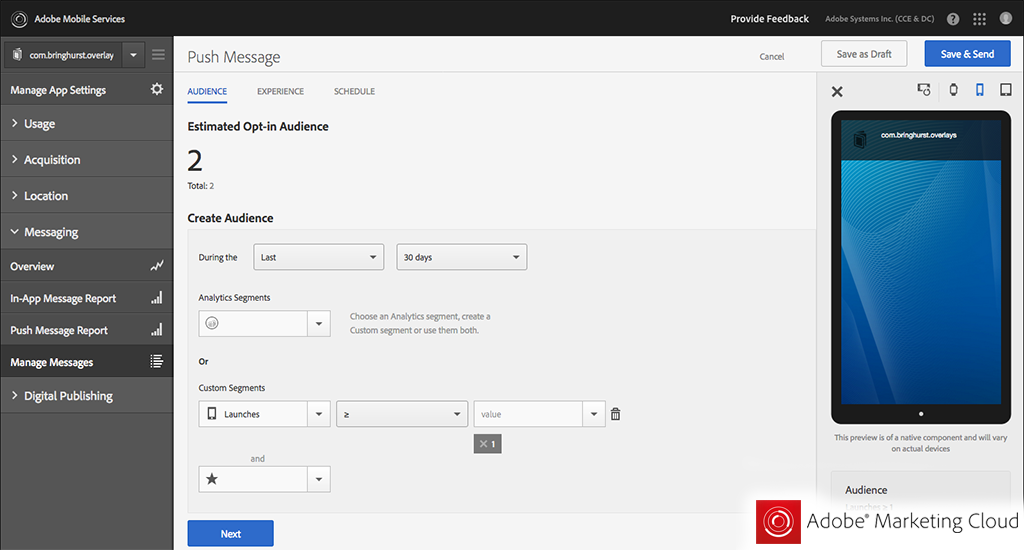Close the device preview panel
The height and width of the screenshot is (550, 1024).
(x=837, y=92)
